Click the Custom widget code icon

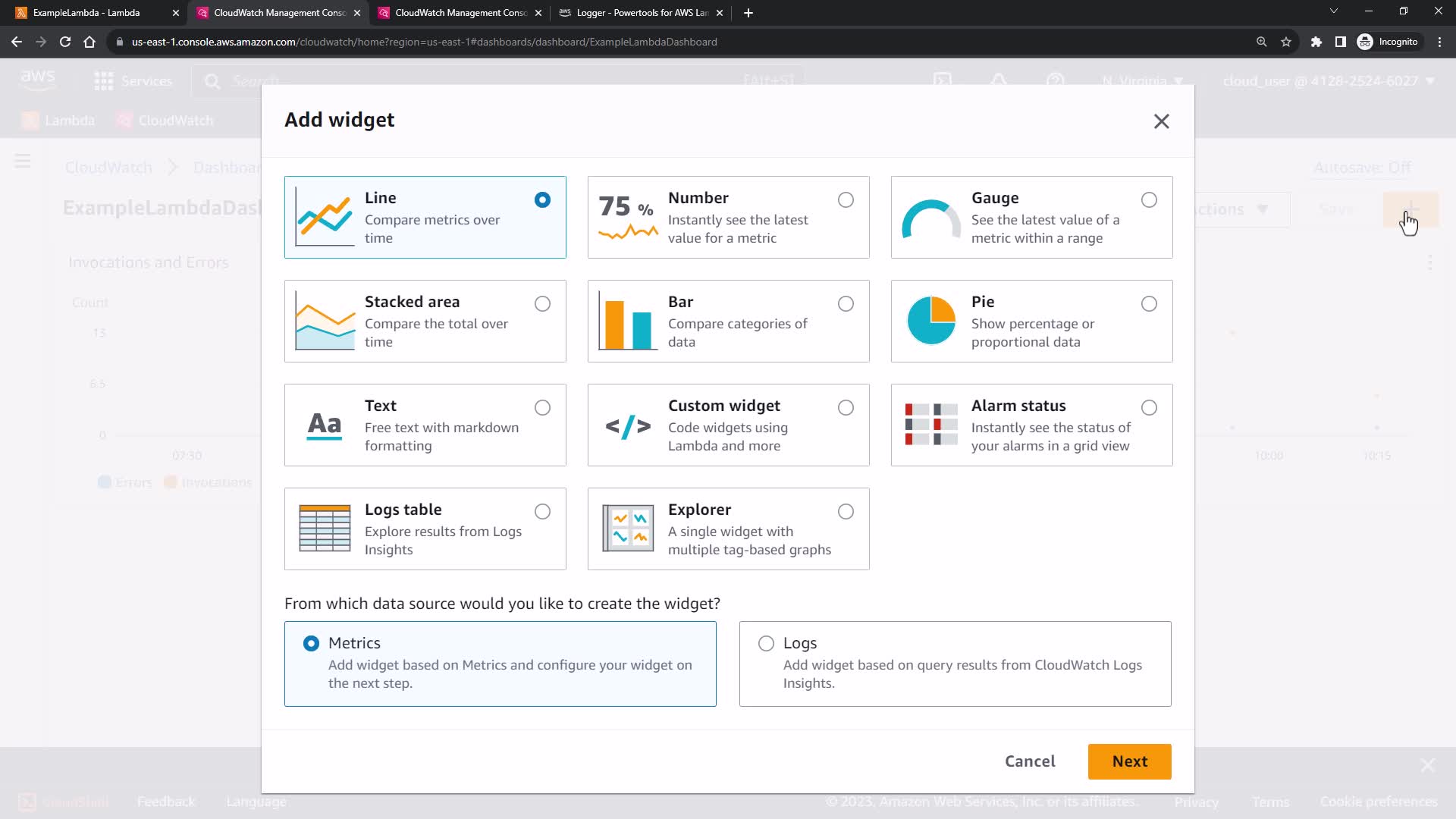click(628, 426)
